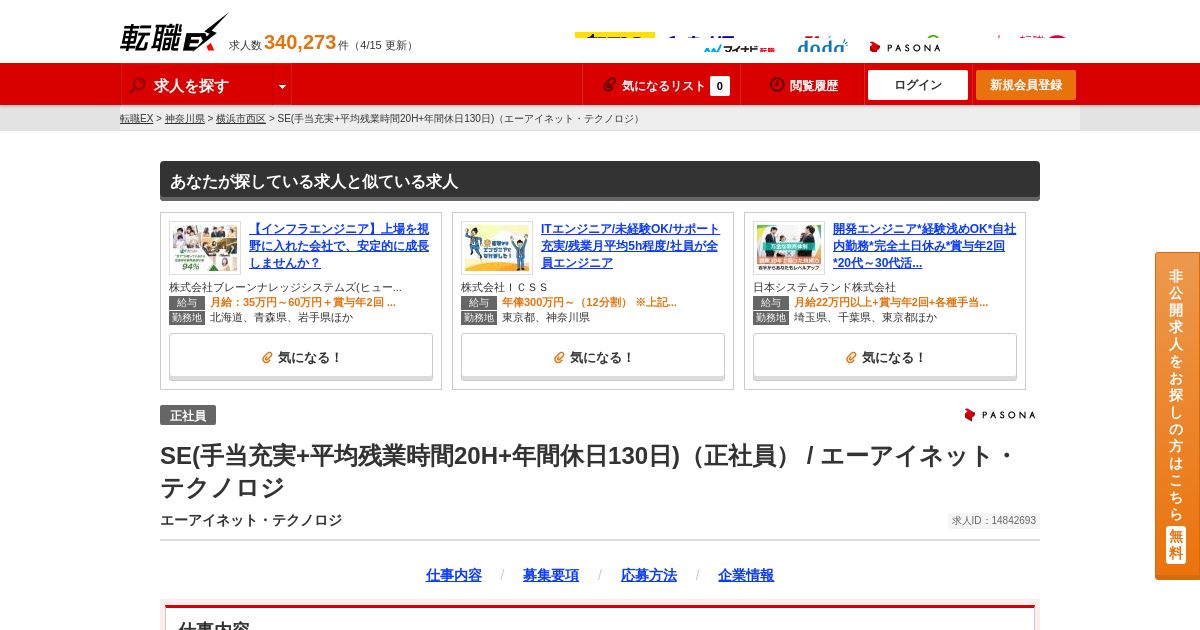Click location text 東京都、神奈川県
Image resolution: width=1200 pixels, height=630 pixels.
click(x=546, y=317)
